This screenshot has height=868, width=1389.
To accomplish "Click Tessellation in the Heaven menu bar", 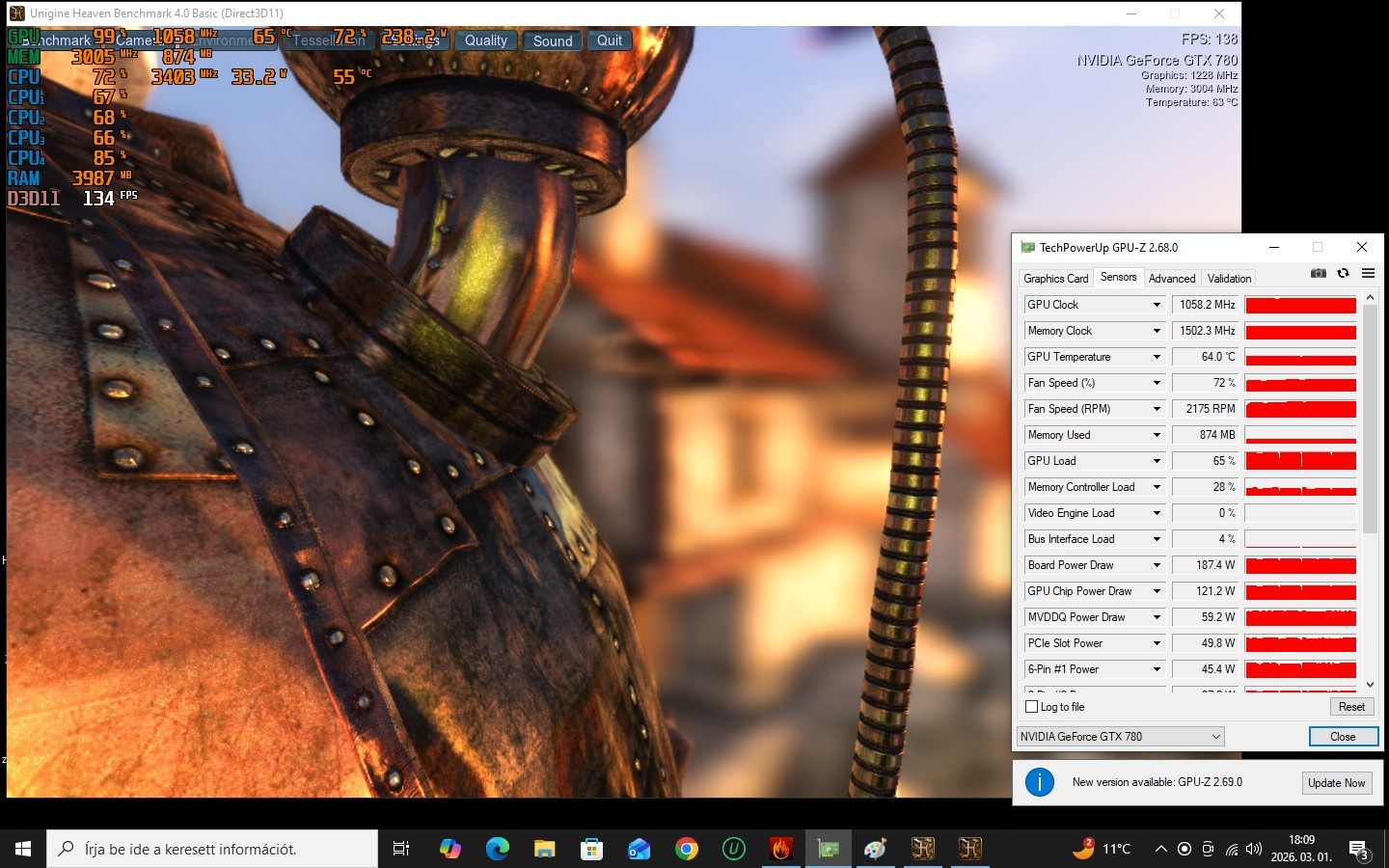I will 328,41.
